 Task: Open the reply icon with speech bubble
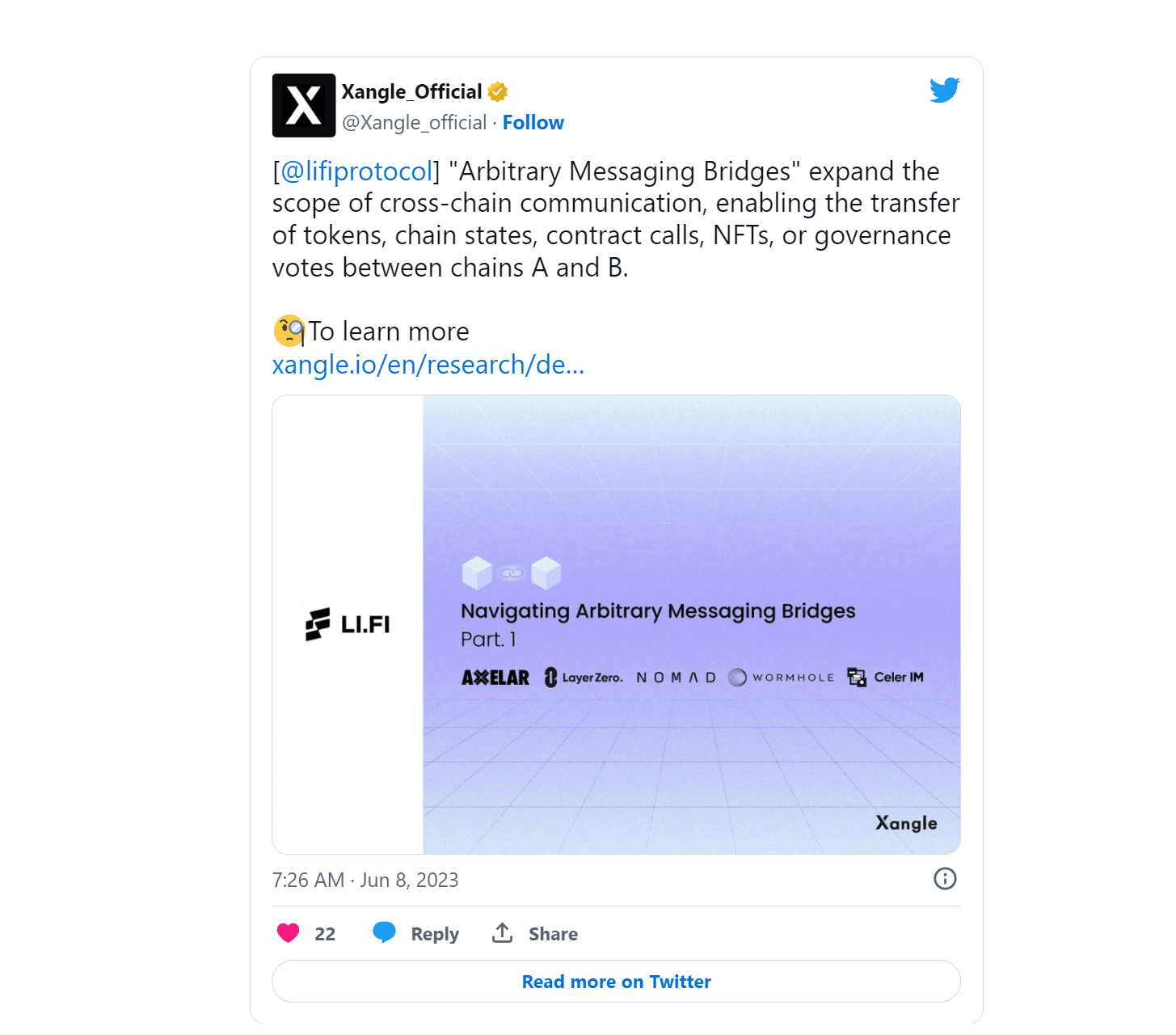[x=386, y=933]
